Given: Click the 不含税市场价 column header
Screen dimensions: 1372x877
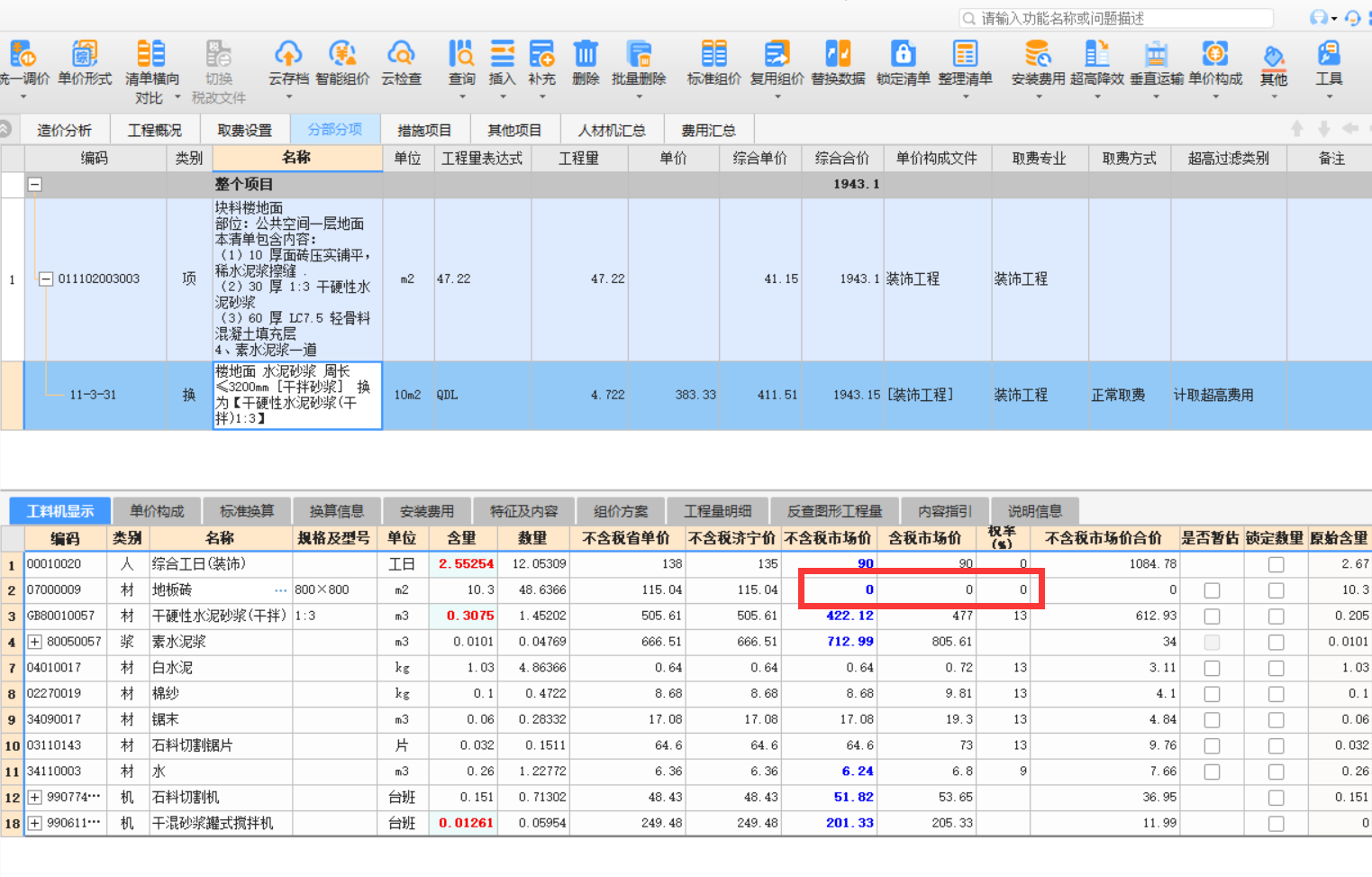Looking at the screenshot, I should tap(827, 538).
